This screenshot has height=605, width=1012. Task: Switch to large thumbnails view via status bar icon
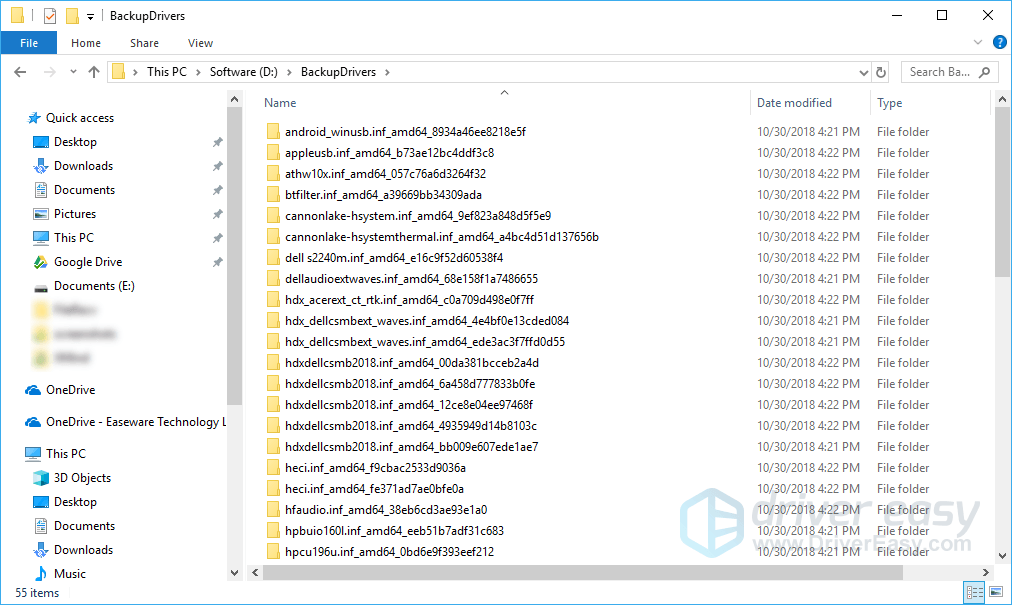995,592
